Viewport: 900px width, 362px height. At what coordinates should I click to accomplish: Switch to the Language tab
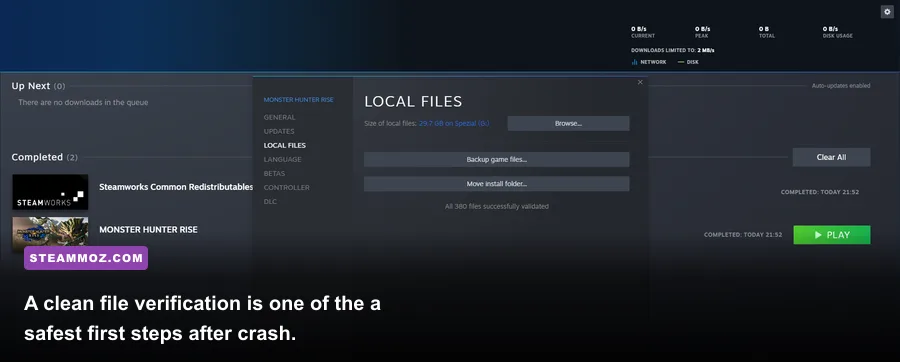(x=282, y=159)
